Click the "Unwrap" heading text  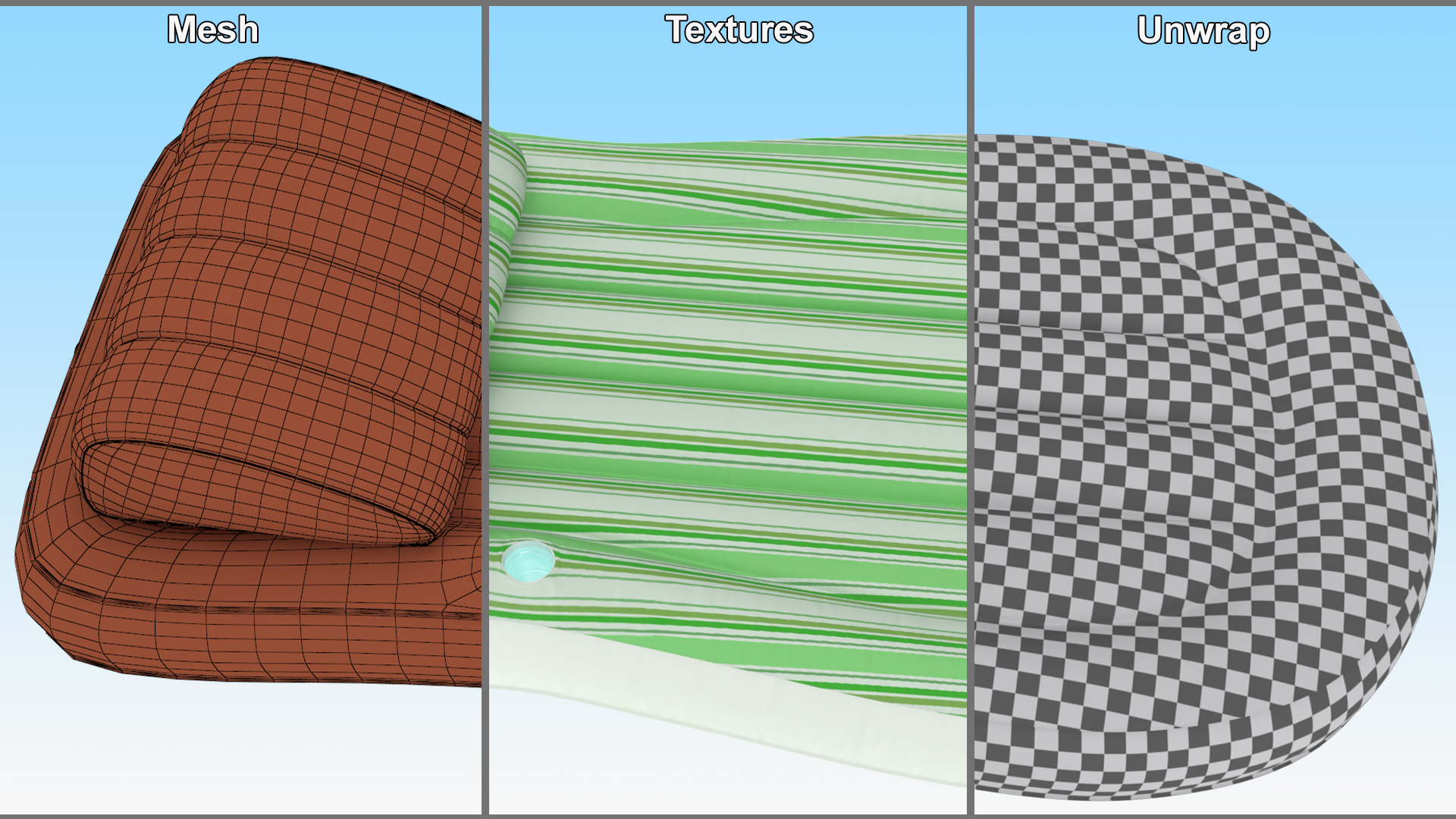point(1203,31)
